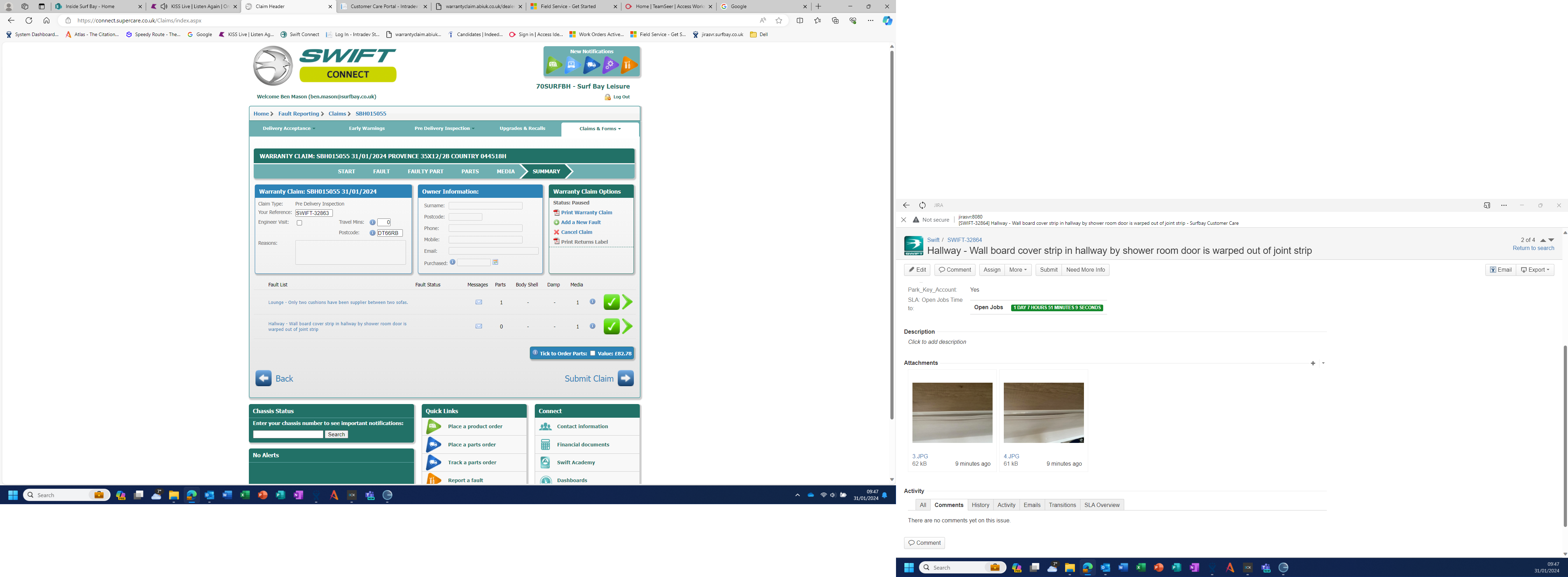Select the FAULTY PART wizard step

pos(425,172)
